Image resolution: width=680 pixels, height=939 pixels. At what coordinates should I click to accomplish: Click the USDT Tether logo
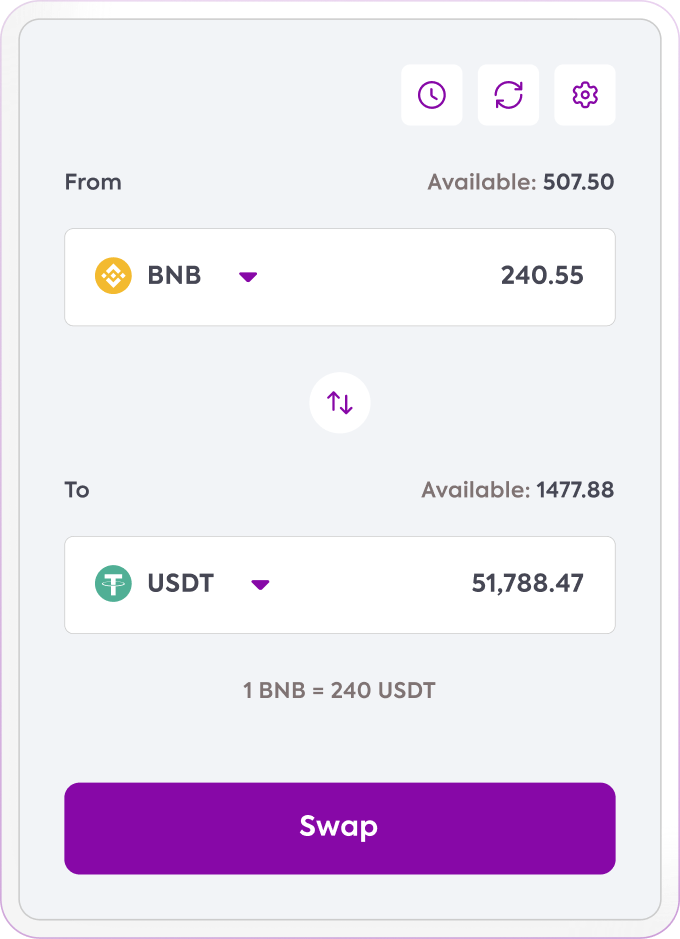(113, 583)
